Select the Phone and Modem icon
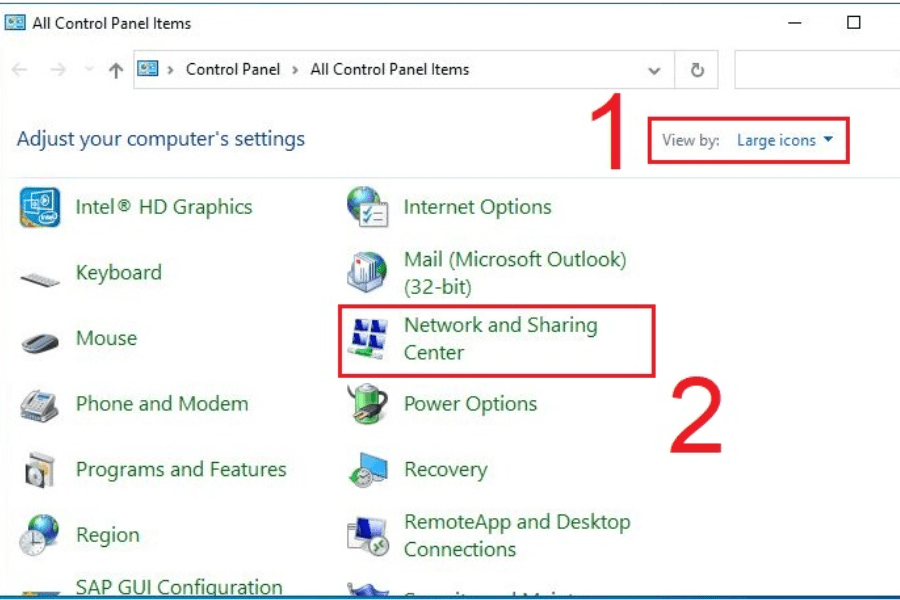This screenshot has width=900, height=600. (x=40, y=406)
